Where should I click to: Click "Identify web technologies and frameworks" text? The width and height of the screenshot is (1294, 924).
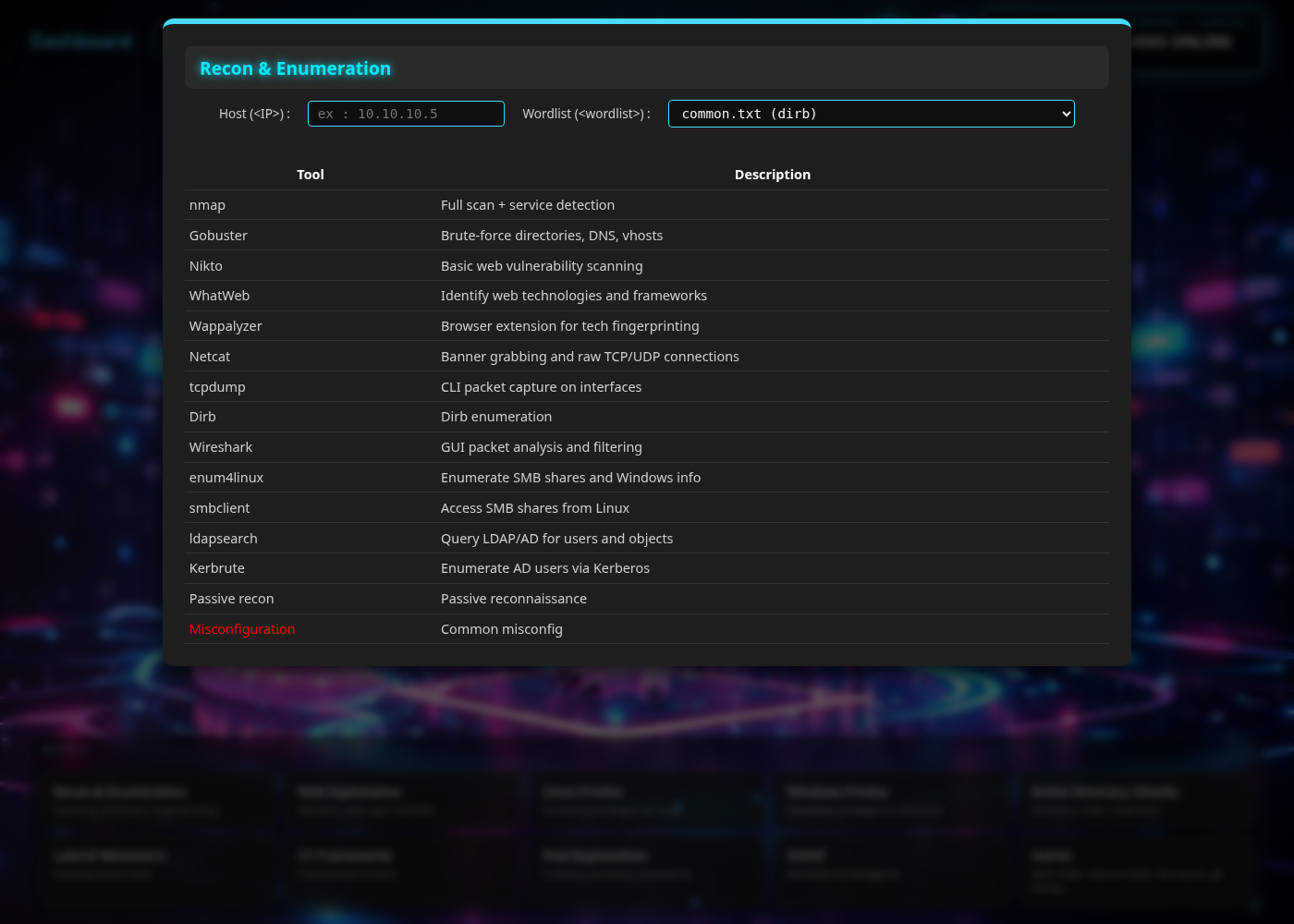tap(574, 296)
